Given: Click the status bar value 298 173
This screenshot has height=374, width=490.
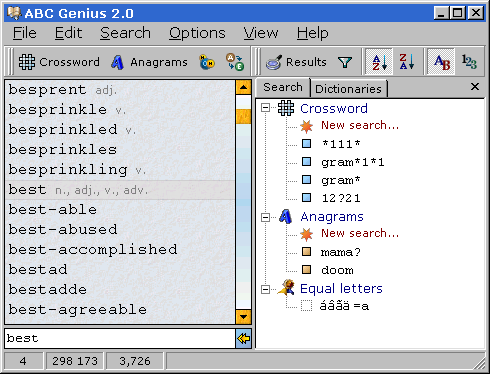Looking at the screenshot, I should pos(75,361).
